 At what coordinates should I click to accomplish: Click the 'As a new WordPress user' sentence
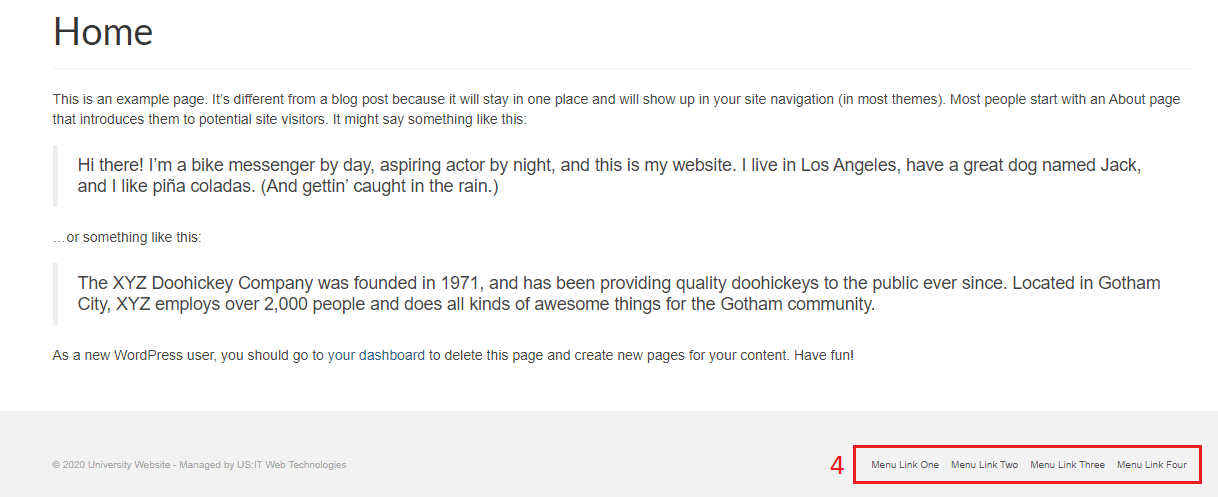point(453,355)
